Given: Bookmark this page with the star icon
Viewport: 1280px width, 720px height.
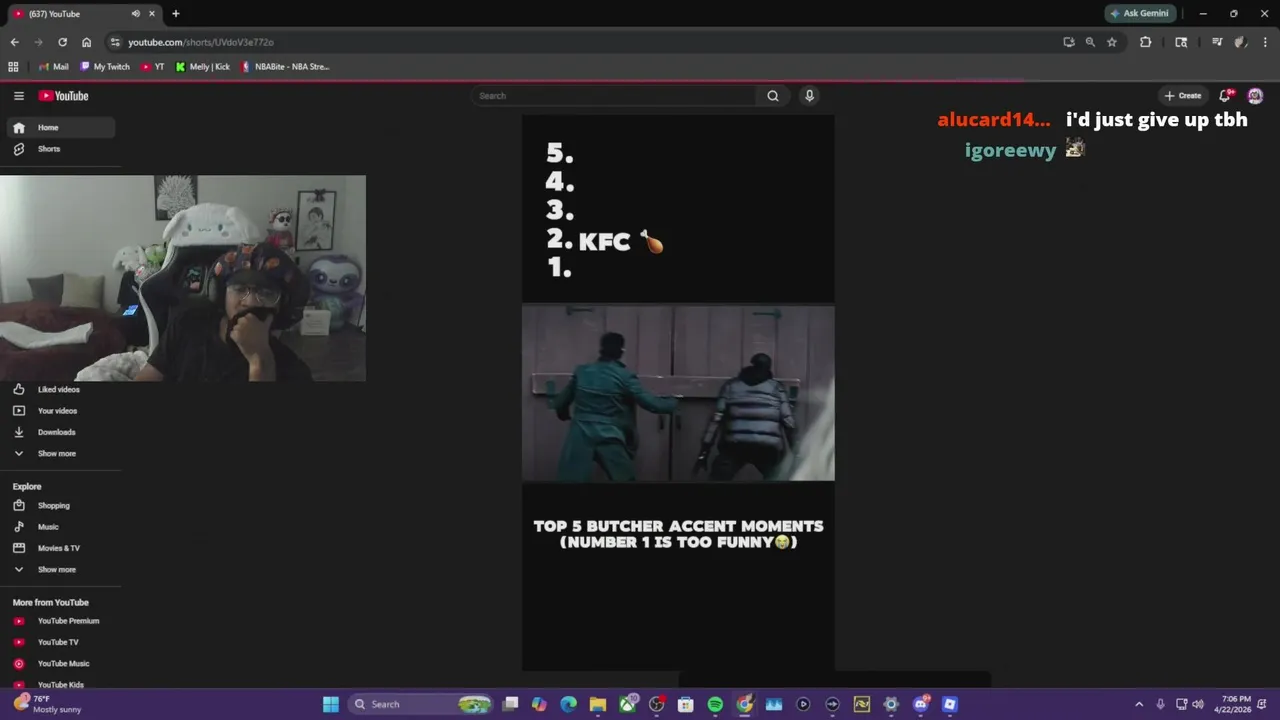Looking at the screenshot, I should pyautogui.click(x=1112, y=42).
